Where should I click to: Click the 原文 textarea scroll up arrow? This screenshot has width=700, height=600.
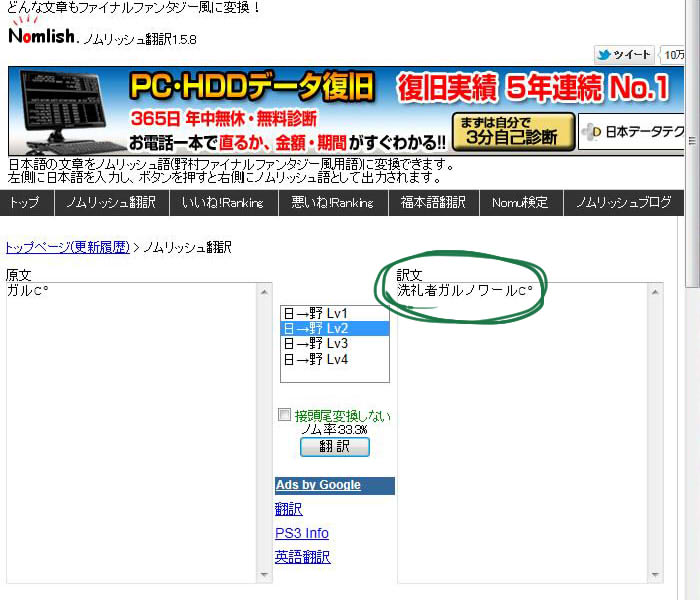tap(264, 292)
